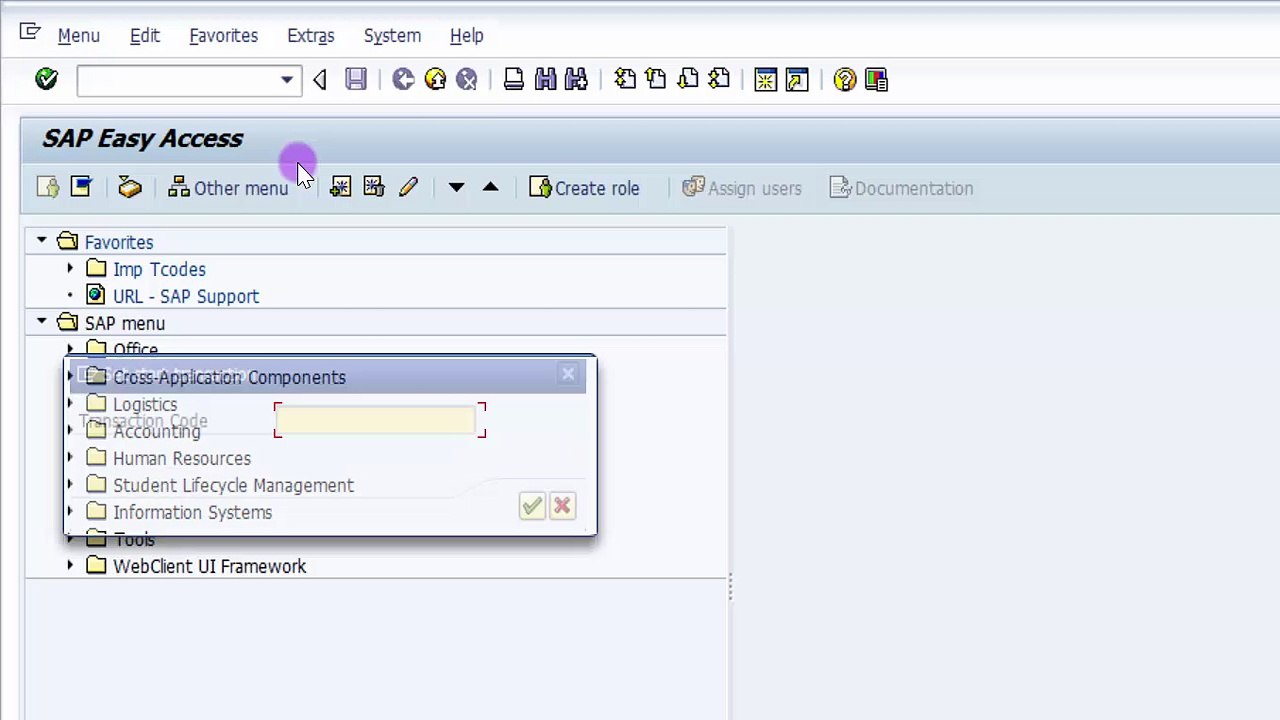The width and height of the screenshot is (1280, 720).
Task: Expand the Human Resources folder
Action: [x=69, y=457]
